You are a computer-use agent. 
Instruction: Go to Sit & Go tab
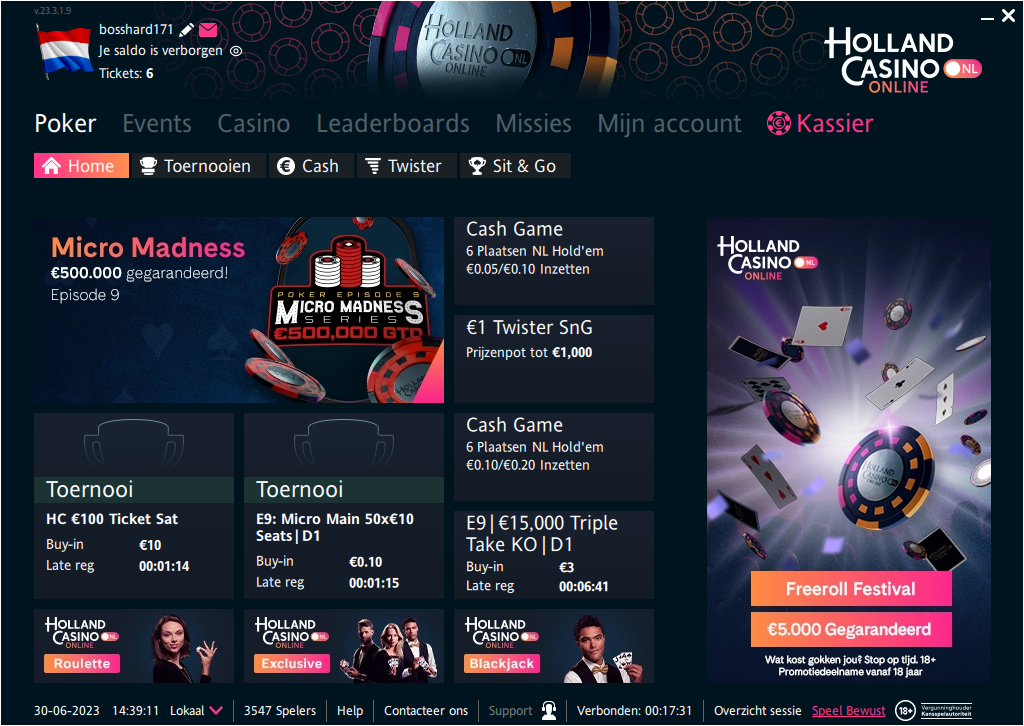(515, 166)
